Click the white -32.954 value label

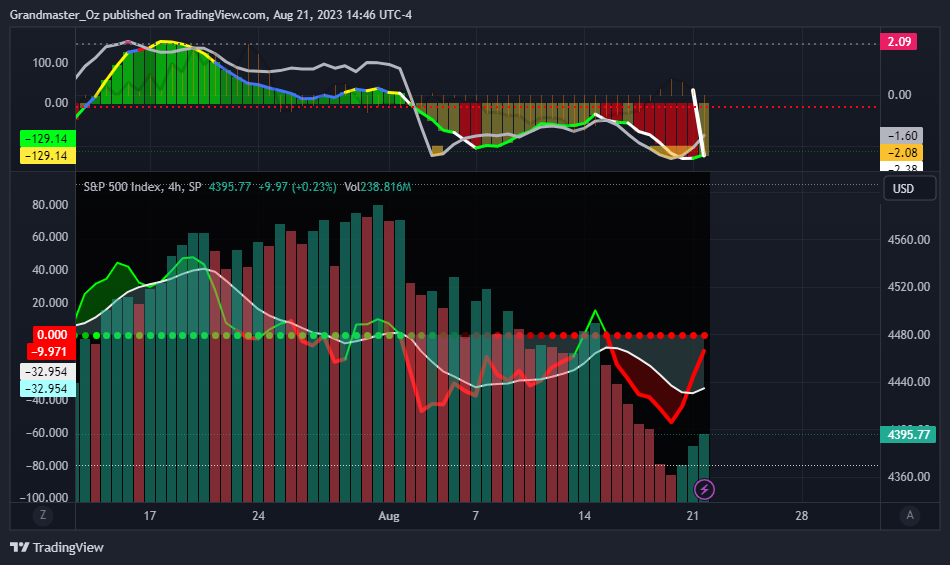48,372
